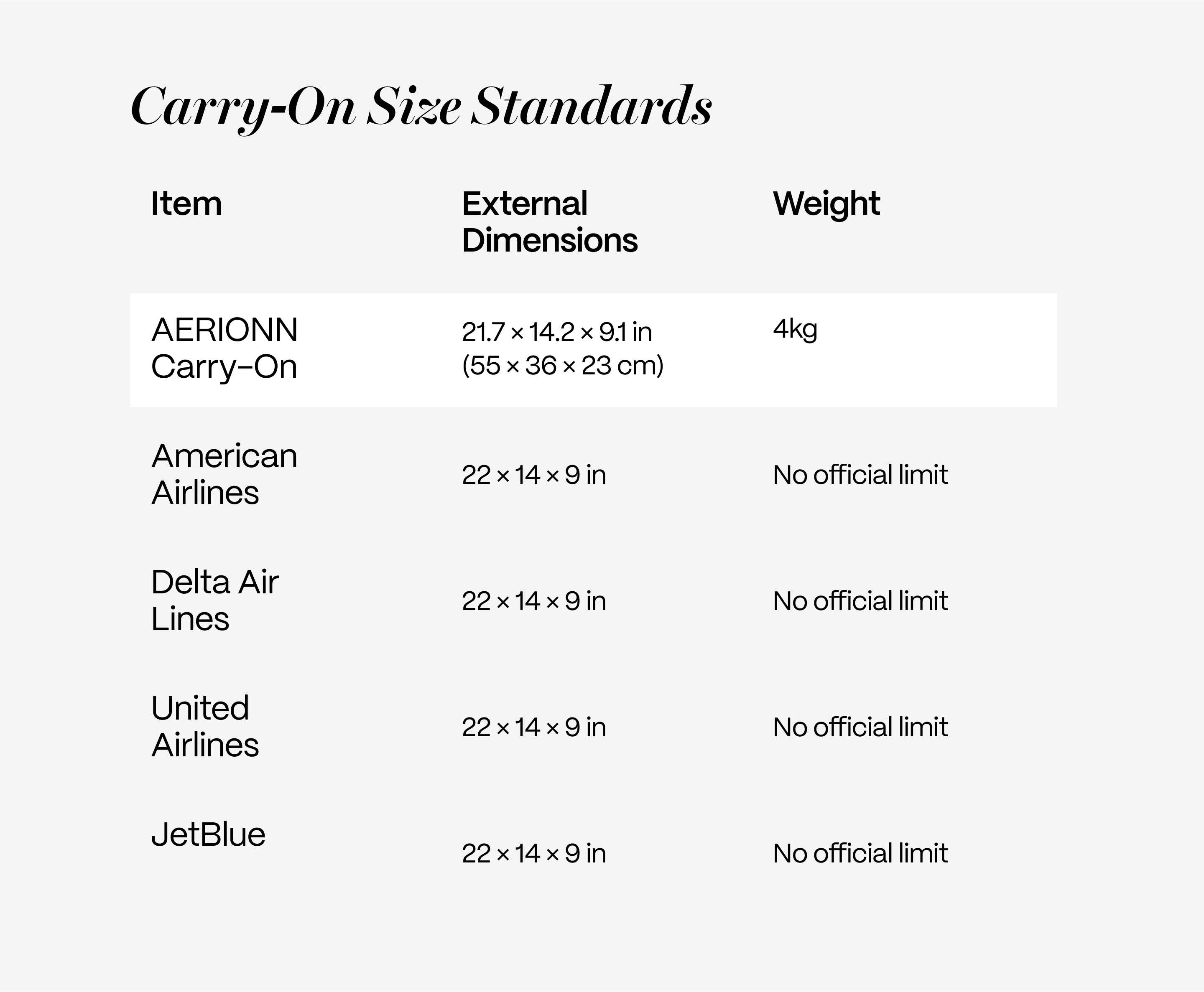Viewport: 1204px width, 992px height.
Task: Click the External Dimensions column header
Action: pyautogui.click(x=549, y=222)
